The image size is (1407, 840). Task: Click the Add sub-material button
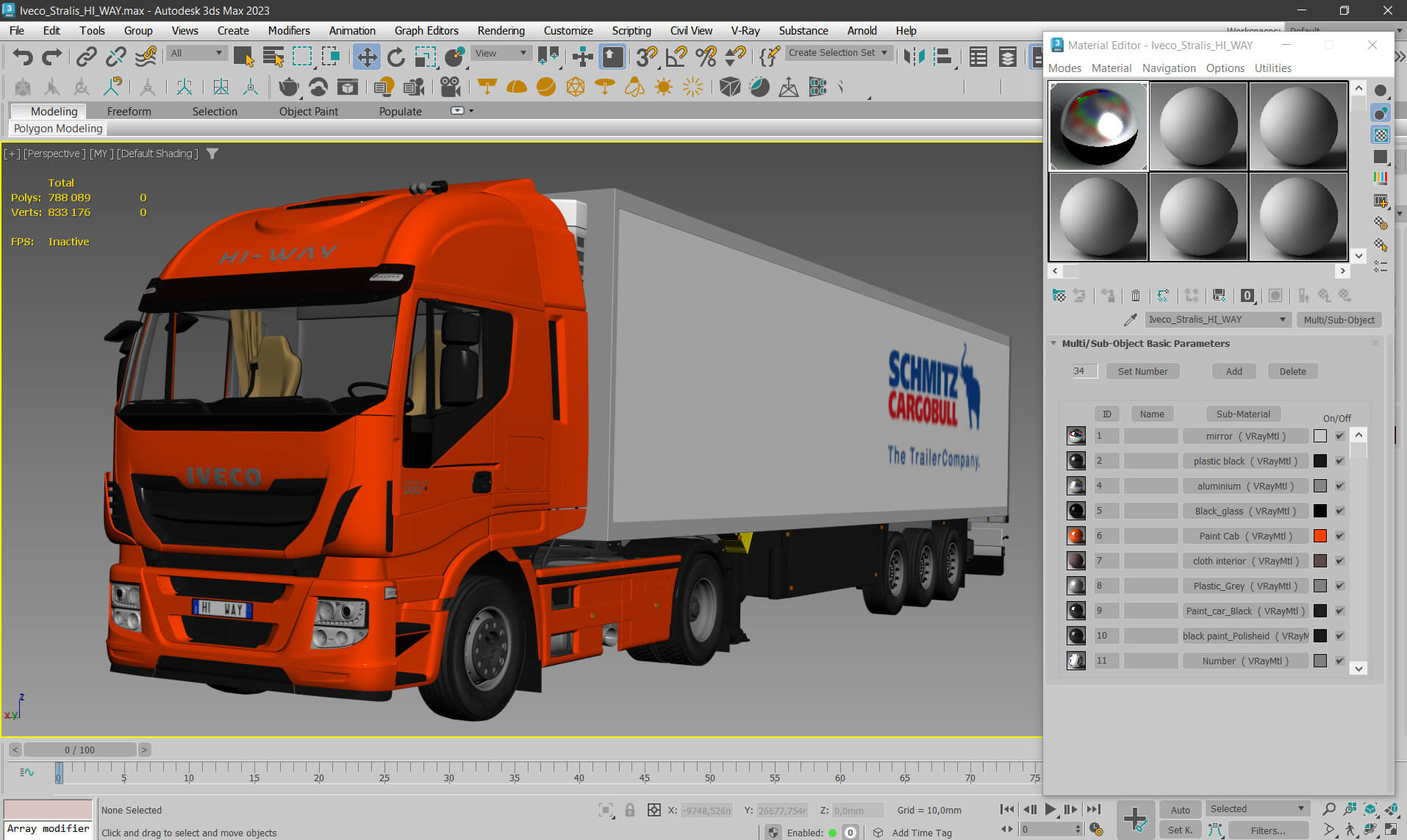click(x=1234, y=371)
